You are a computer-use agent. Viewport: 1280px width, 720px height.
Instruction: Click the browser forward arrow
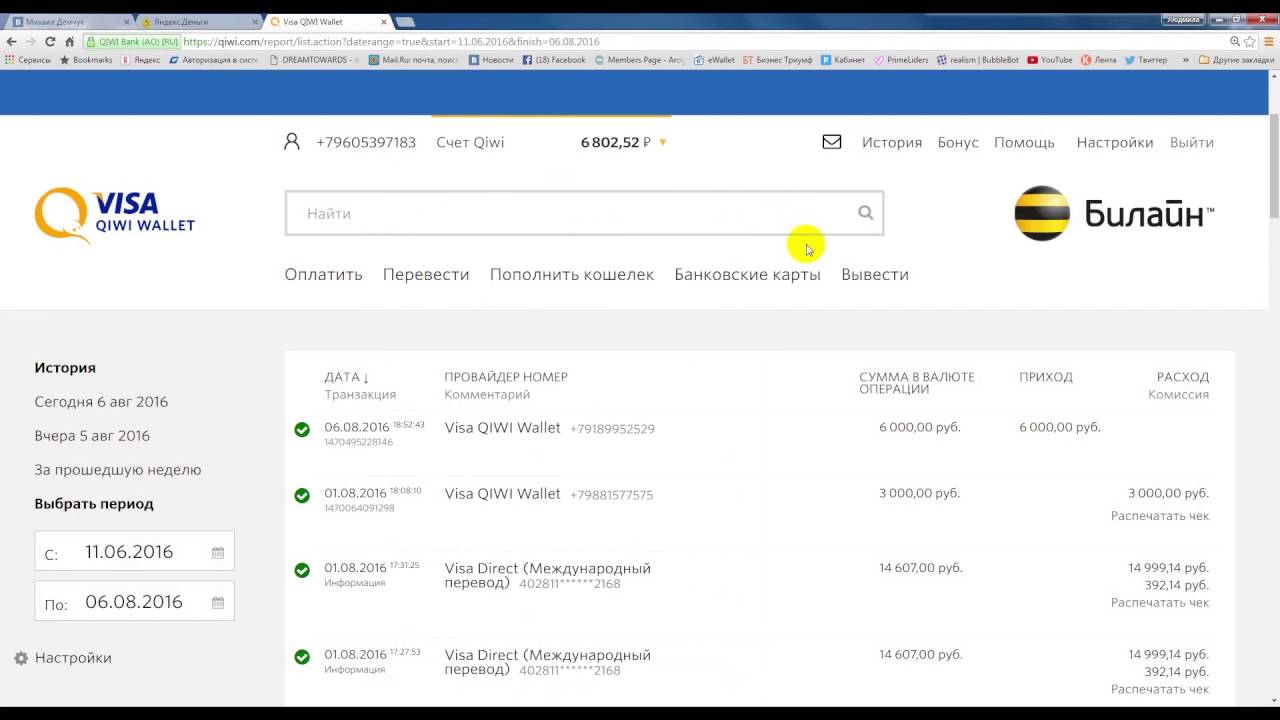(x=31, y=42)
